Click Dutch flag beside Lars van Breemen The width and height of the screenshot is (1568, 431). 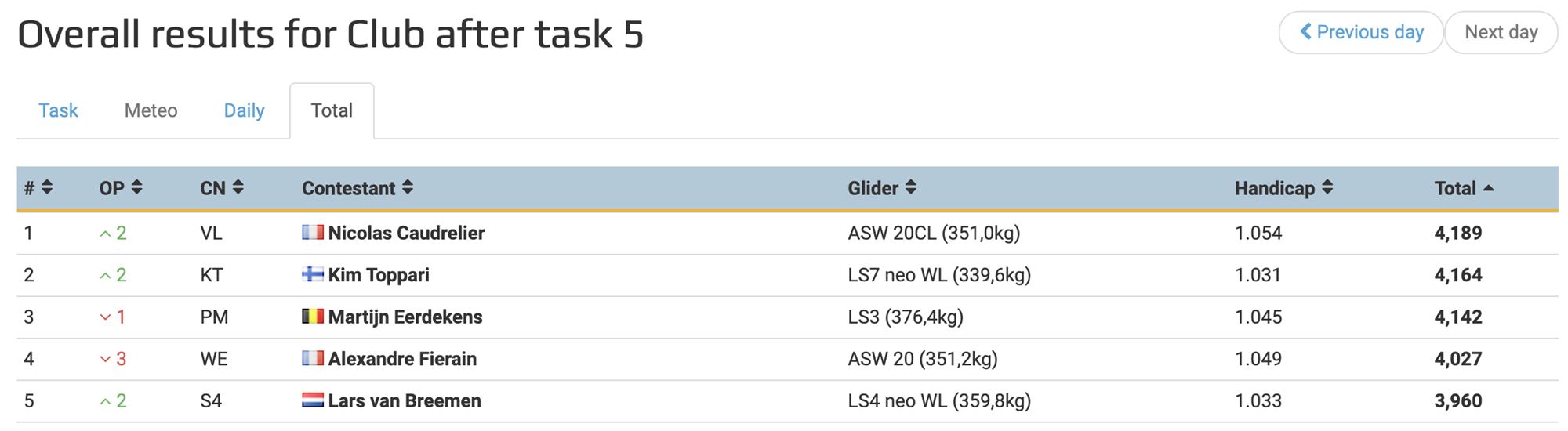coord(313,400)
